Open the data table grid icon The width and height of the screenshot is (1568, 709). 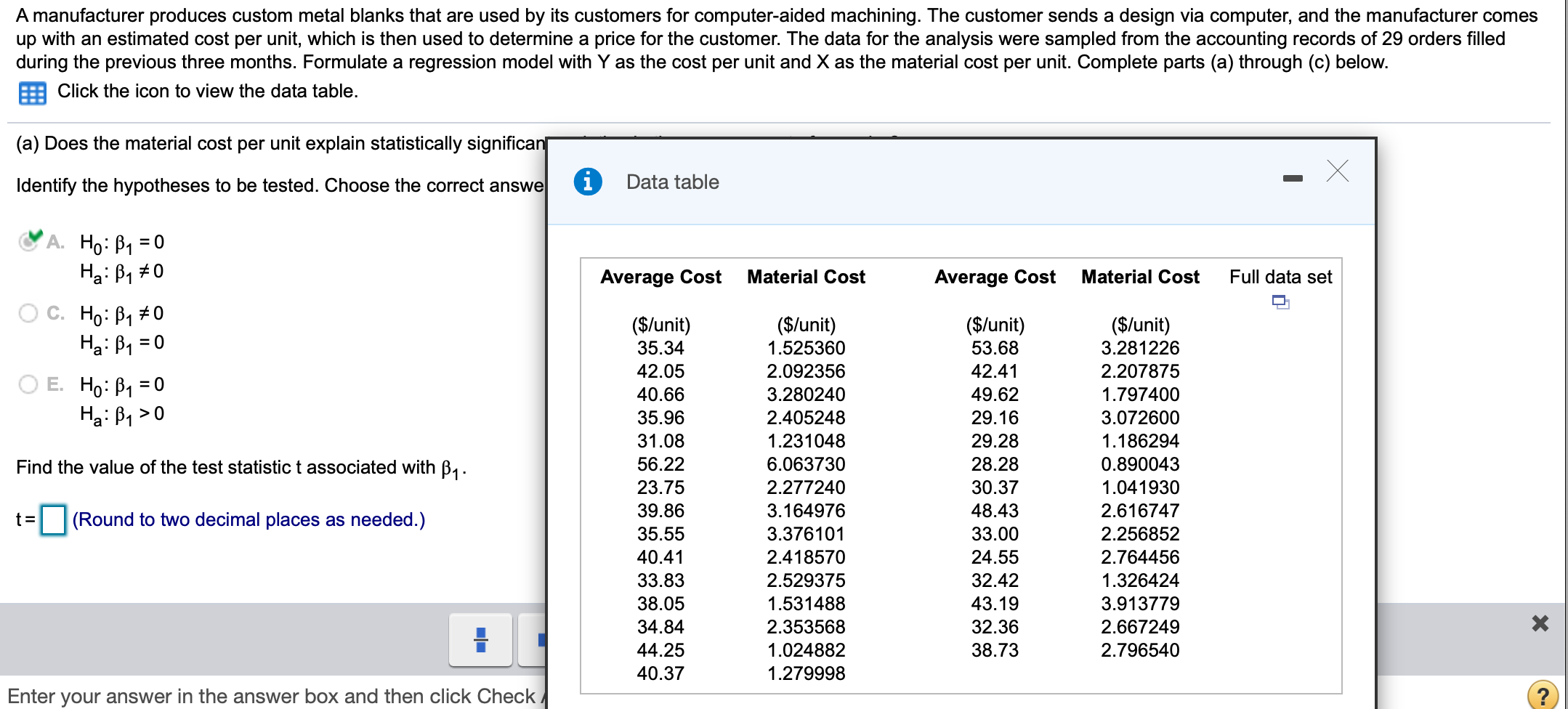33,93
